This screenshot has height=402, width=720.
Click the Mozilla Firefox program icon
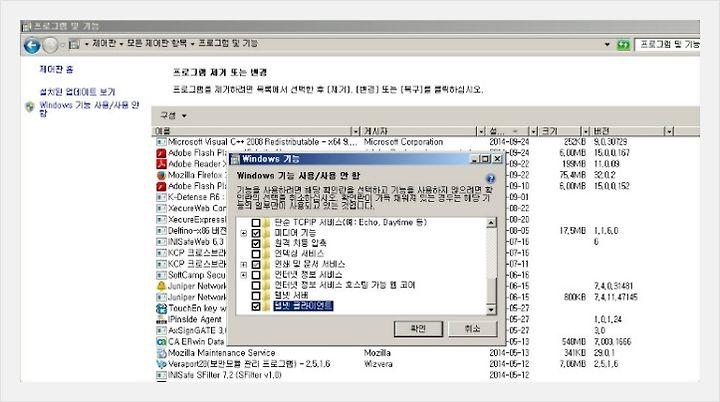pyautogui.click(x=161, y=175)
